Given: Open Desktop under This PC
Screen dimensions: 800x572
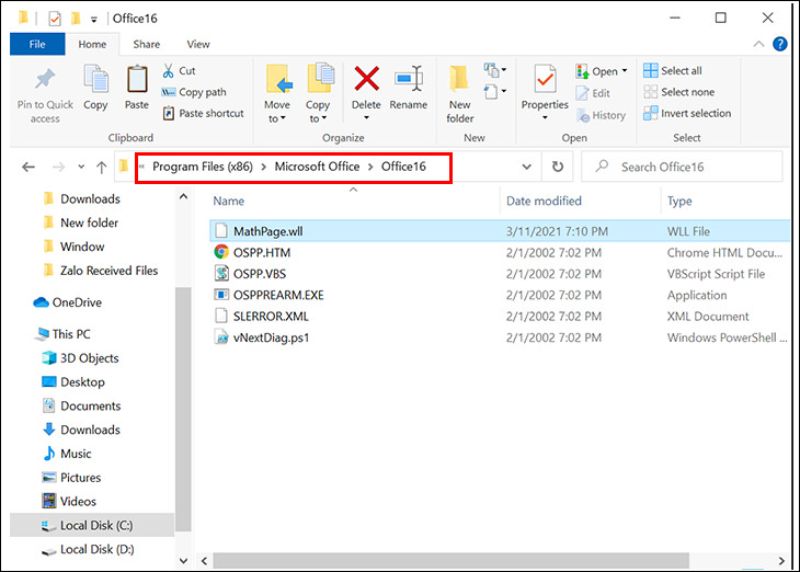Looking at the screenshot, I should pos(73,382).
